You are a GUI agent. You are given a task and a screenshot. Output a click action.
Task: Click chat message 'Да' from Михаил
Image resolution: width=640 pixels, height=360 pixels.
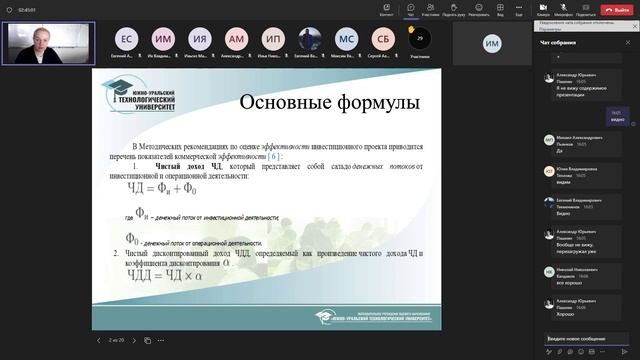[x=559, y=151]
